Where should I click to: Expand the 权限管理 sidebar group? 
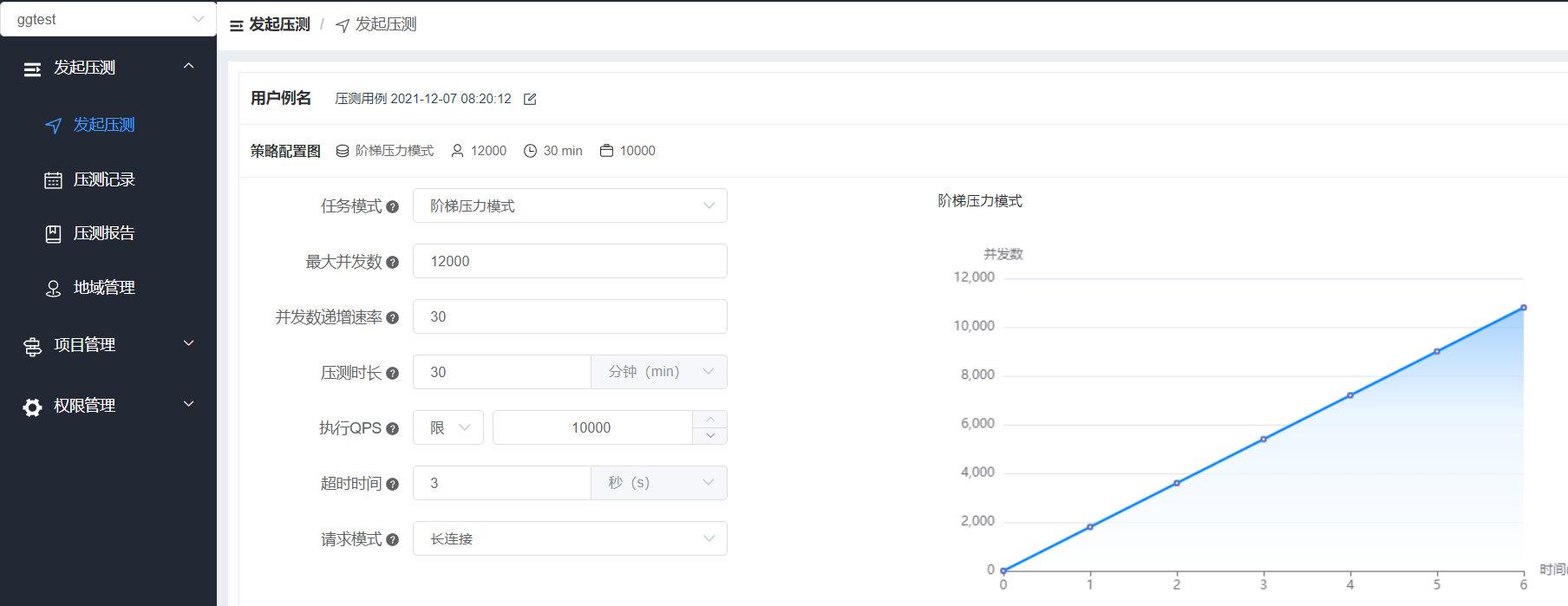click(x=108, y=406)
